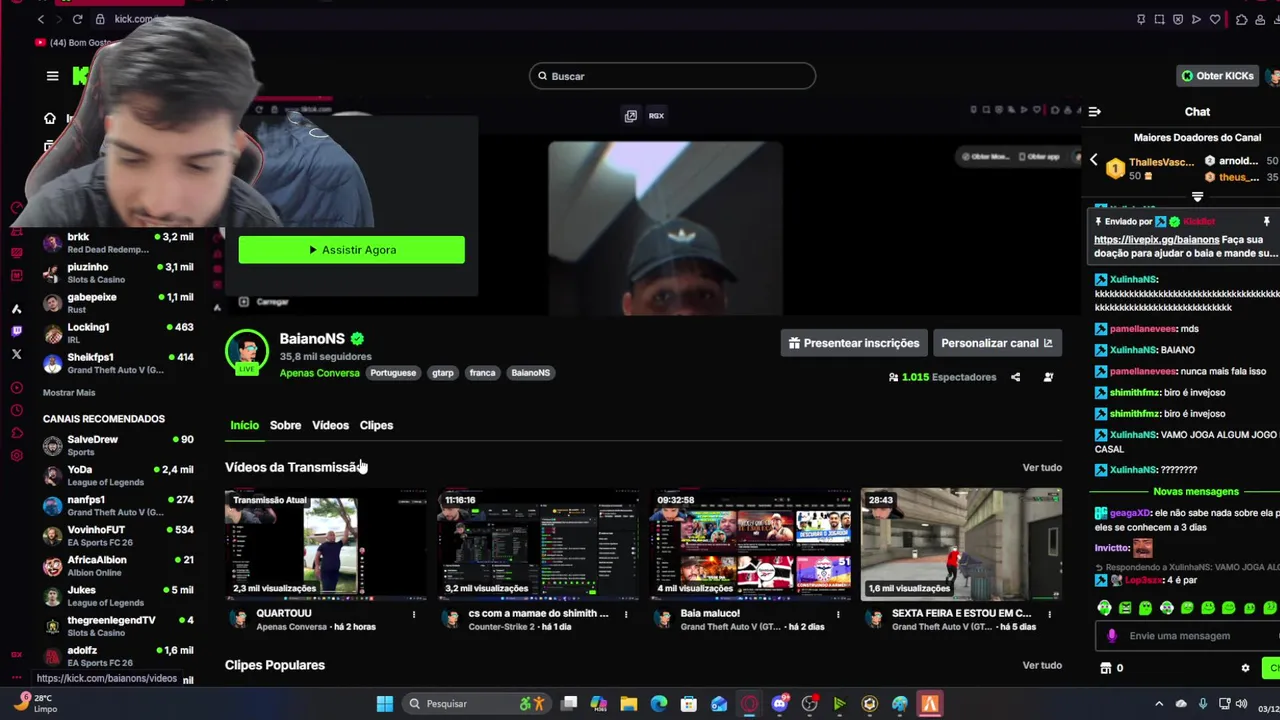Click the browser reload icon
Viewport: 1280px width, 720px height.
[x=77, y=19]
